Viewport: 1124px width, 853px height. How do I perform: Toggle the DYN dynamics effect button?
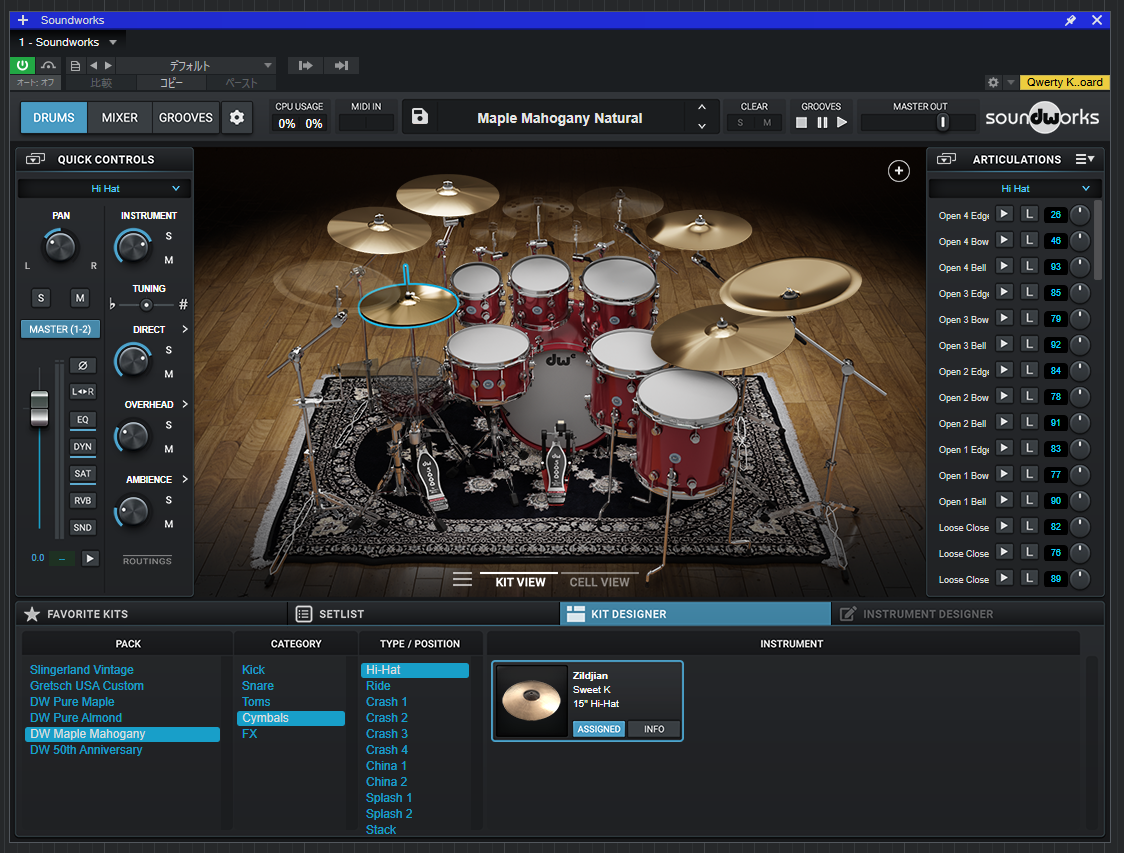82,447
